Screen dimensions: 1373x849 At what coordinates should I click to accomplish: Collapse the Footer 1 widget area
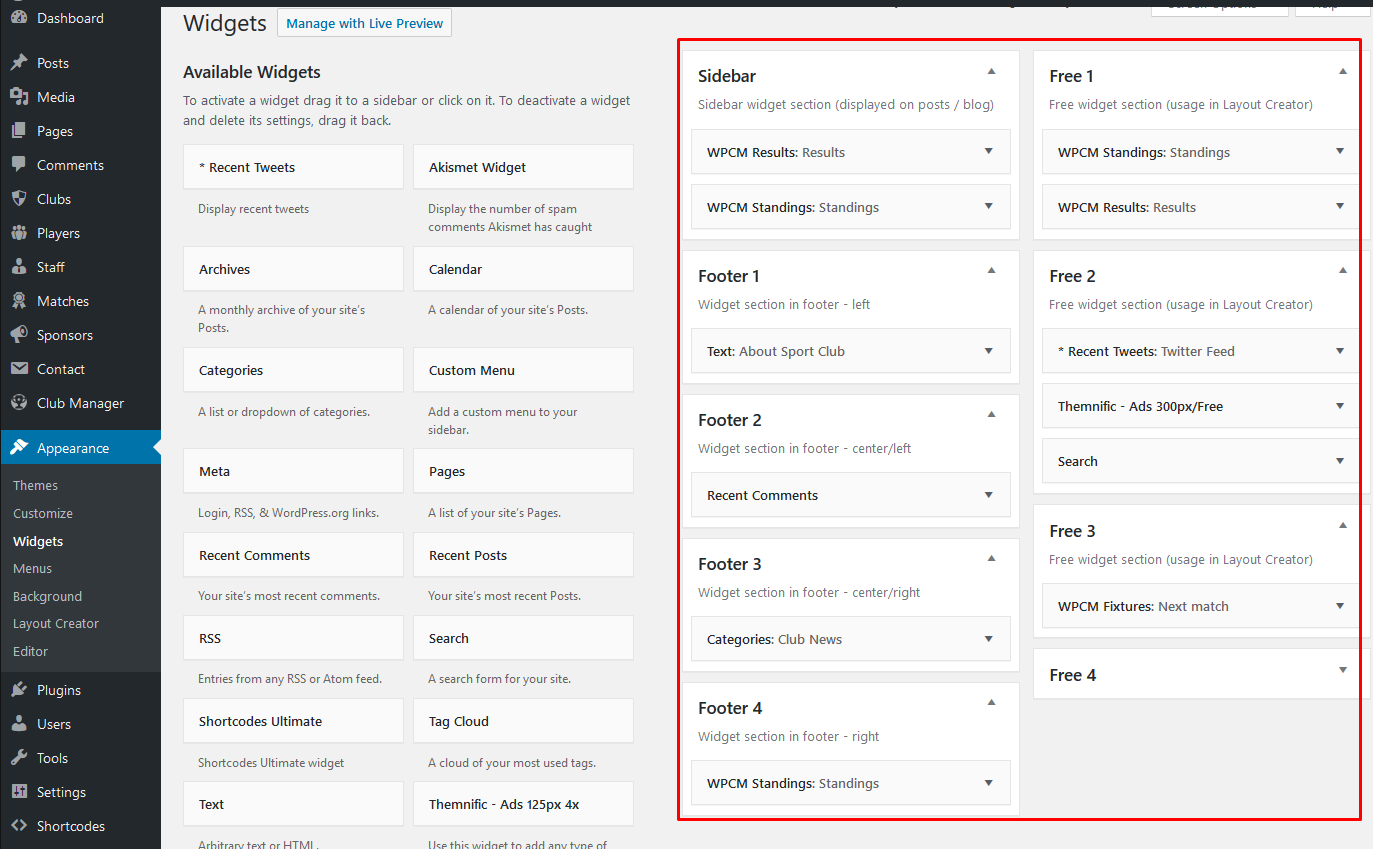[991, 270]
